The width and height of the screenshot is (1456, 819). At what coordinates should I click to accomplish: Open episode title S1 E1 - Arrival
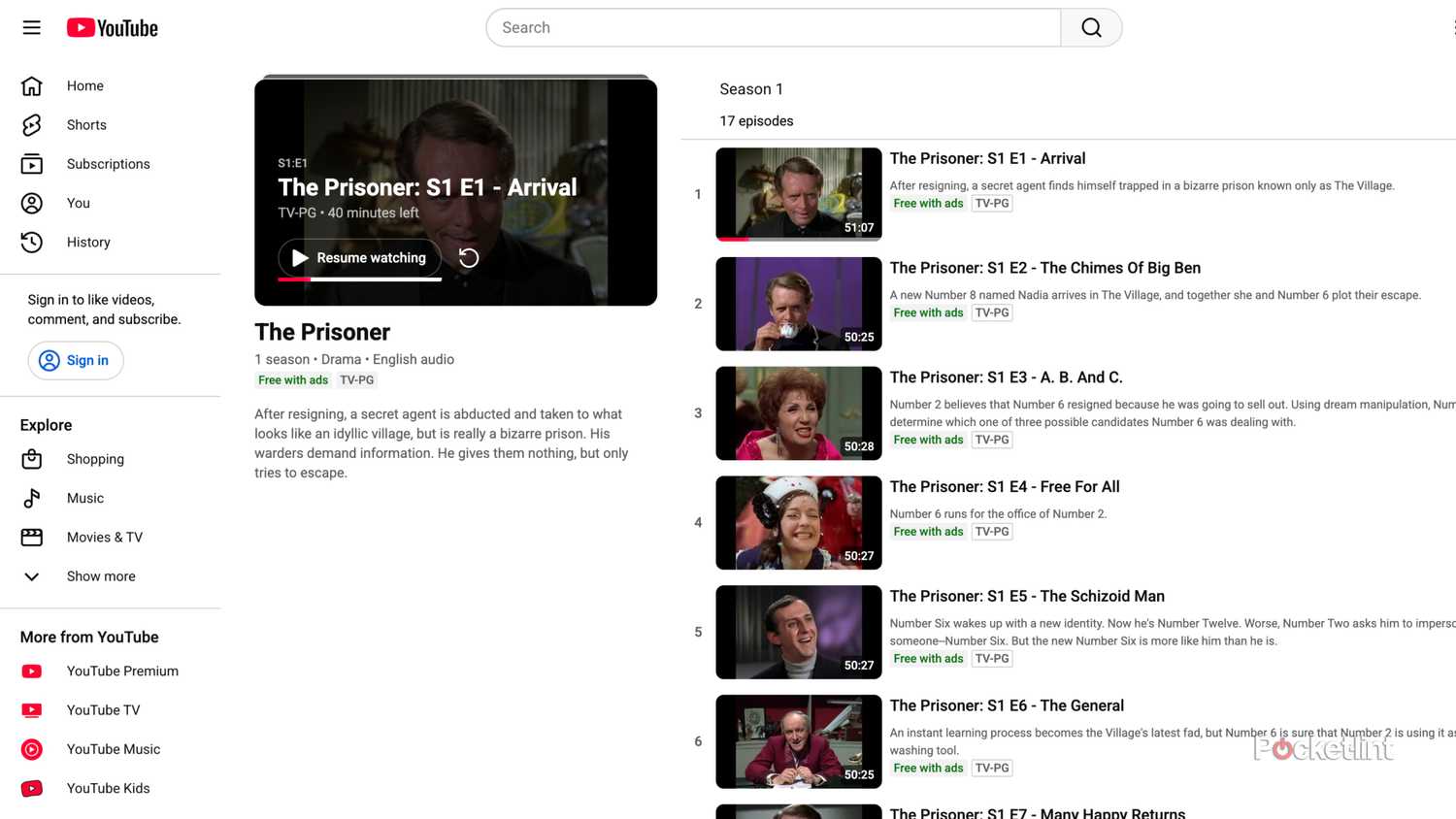[x=987, y=158]
